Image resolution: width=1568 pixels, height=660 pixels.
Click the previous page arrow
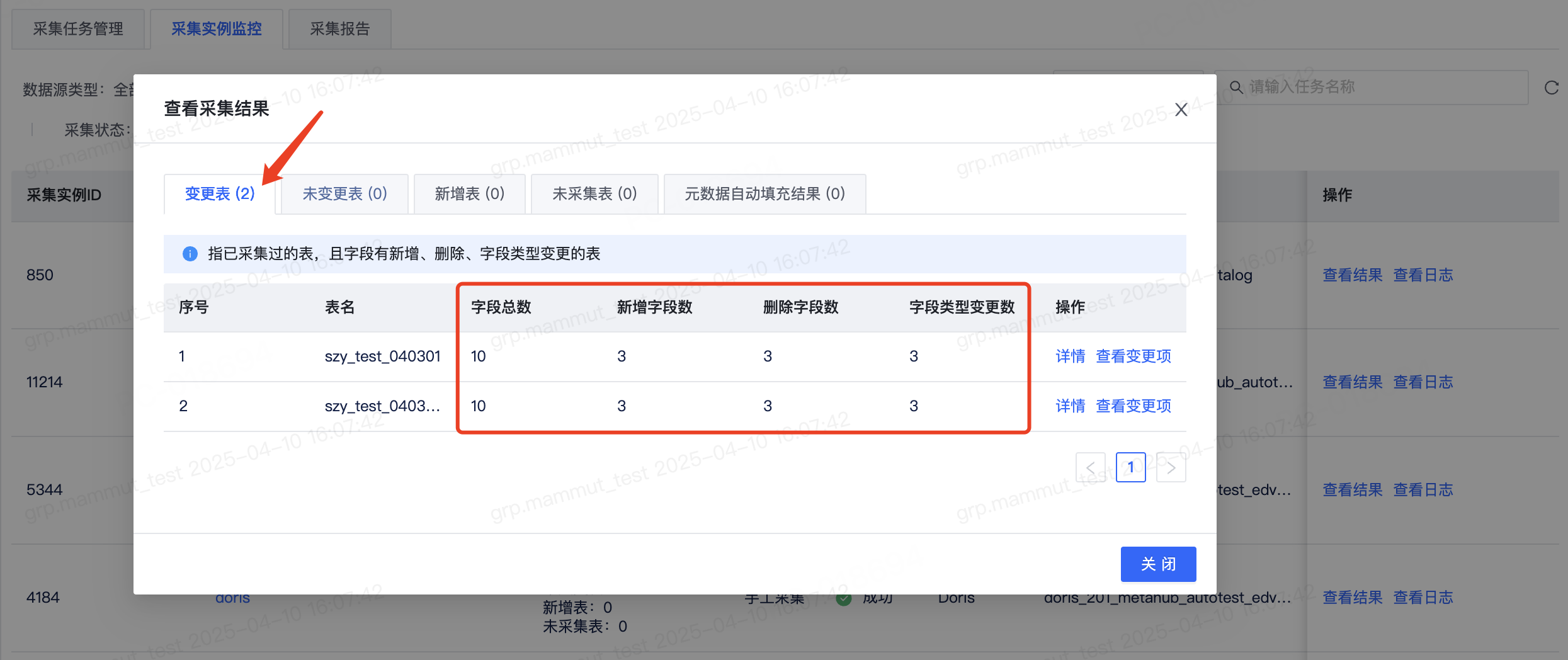coord(1091,467)
